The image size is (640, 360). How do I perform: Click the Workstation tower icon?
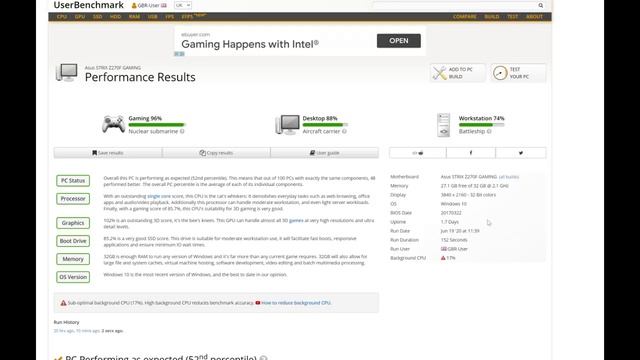(x=444, y=125)
